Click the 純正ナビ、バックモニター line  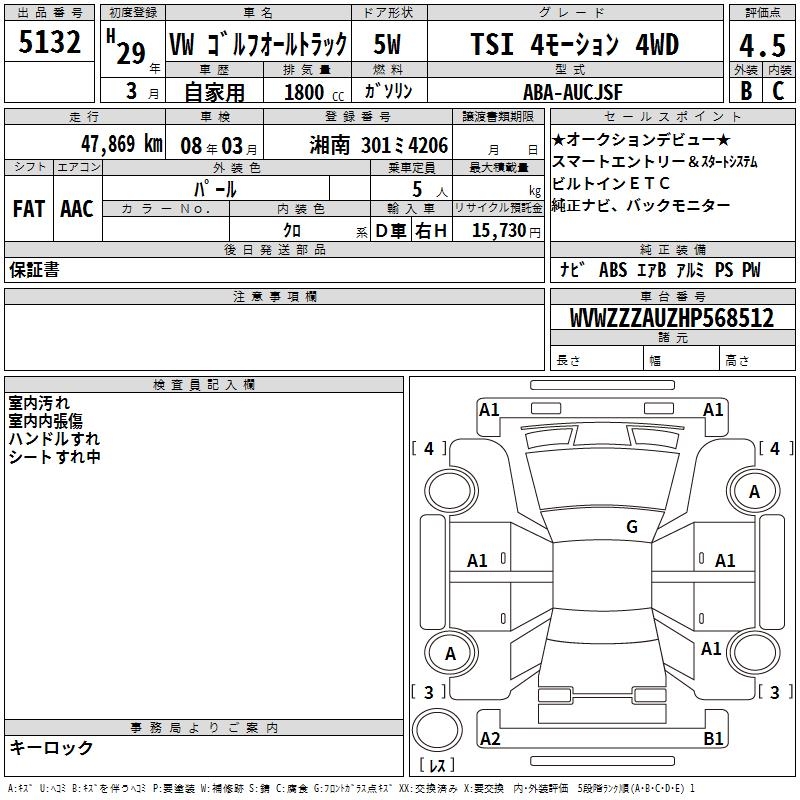tap(641, 205)
